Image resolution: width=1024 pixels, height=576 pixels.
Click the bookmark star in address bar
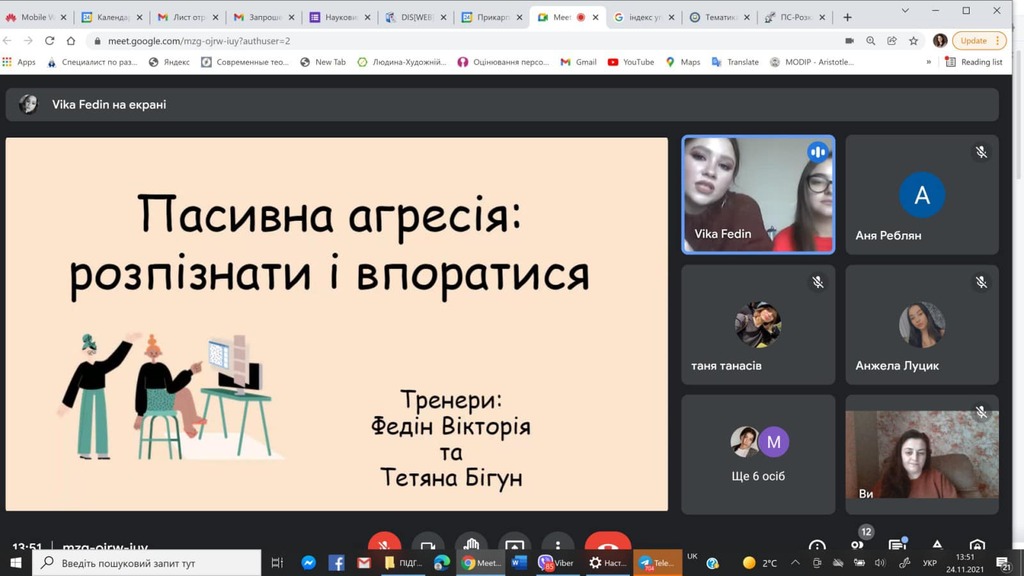913,41
